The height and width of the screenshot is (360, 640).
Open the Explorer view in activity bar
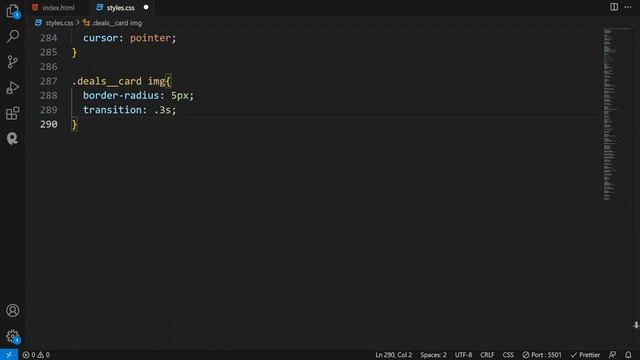pyautogui.click(x=13, y=11)
